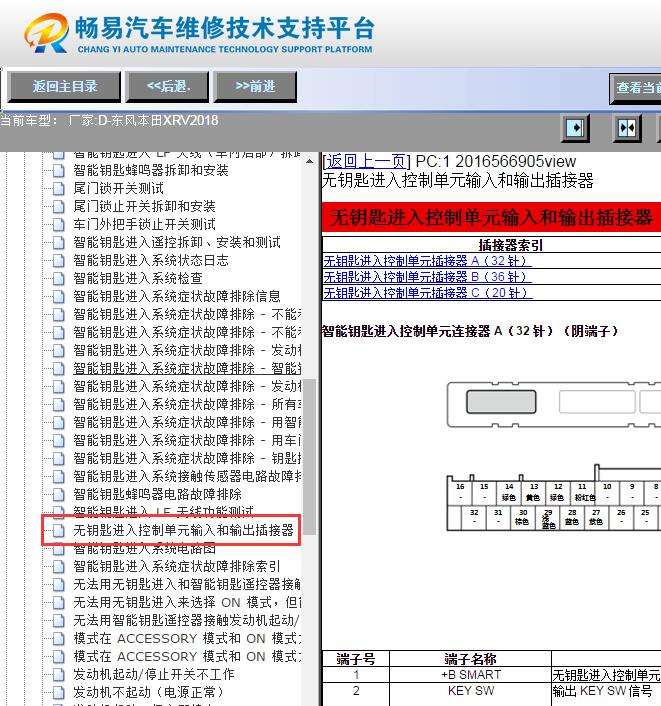
Task: Click the 插接器索引 table header
Action: pyautogui.click(x=511, y=245)
